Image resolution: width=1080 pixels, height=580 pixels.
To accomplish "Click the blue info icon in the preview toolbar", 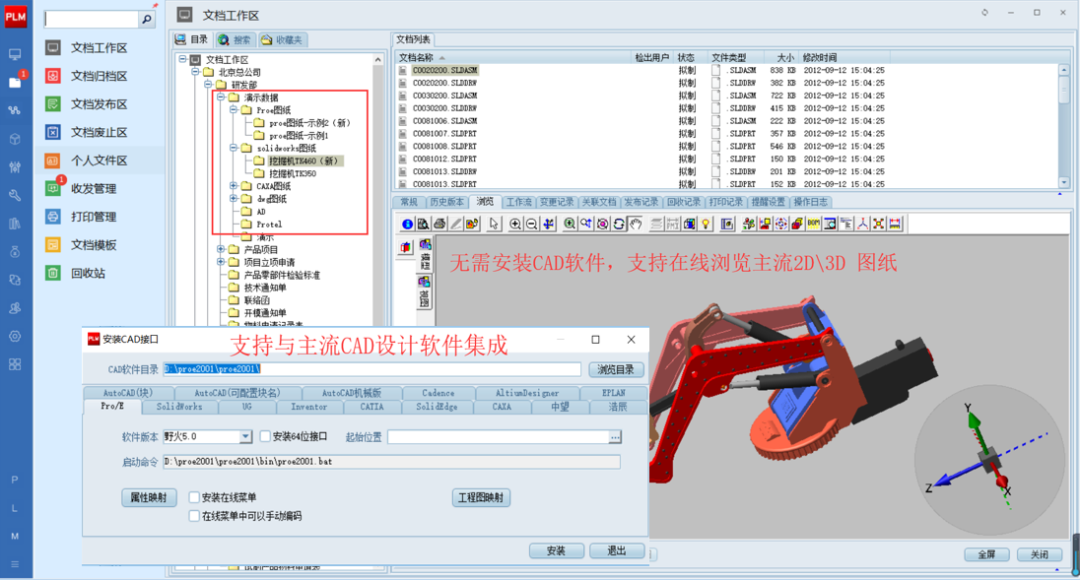I will 407,222.
